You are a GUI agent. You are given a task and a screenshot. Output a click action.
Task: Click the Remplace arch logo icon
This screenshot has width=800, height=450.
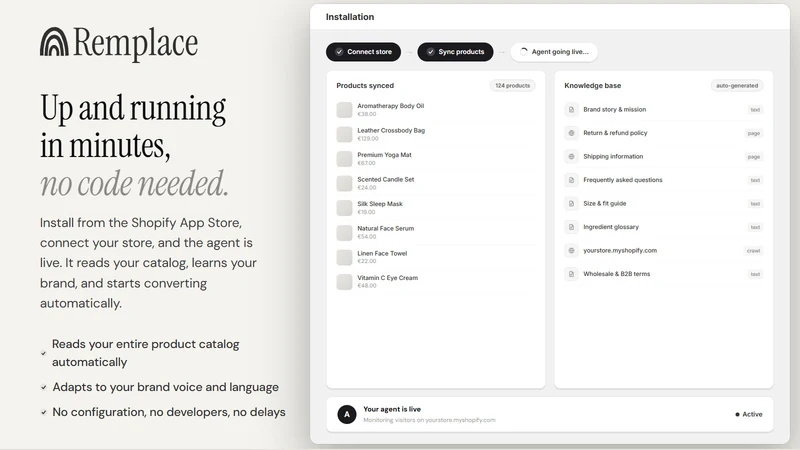pyautogui.click(x=54, y=41)
